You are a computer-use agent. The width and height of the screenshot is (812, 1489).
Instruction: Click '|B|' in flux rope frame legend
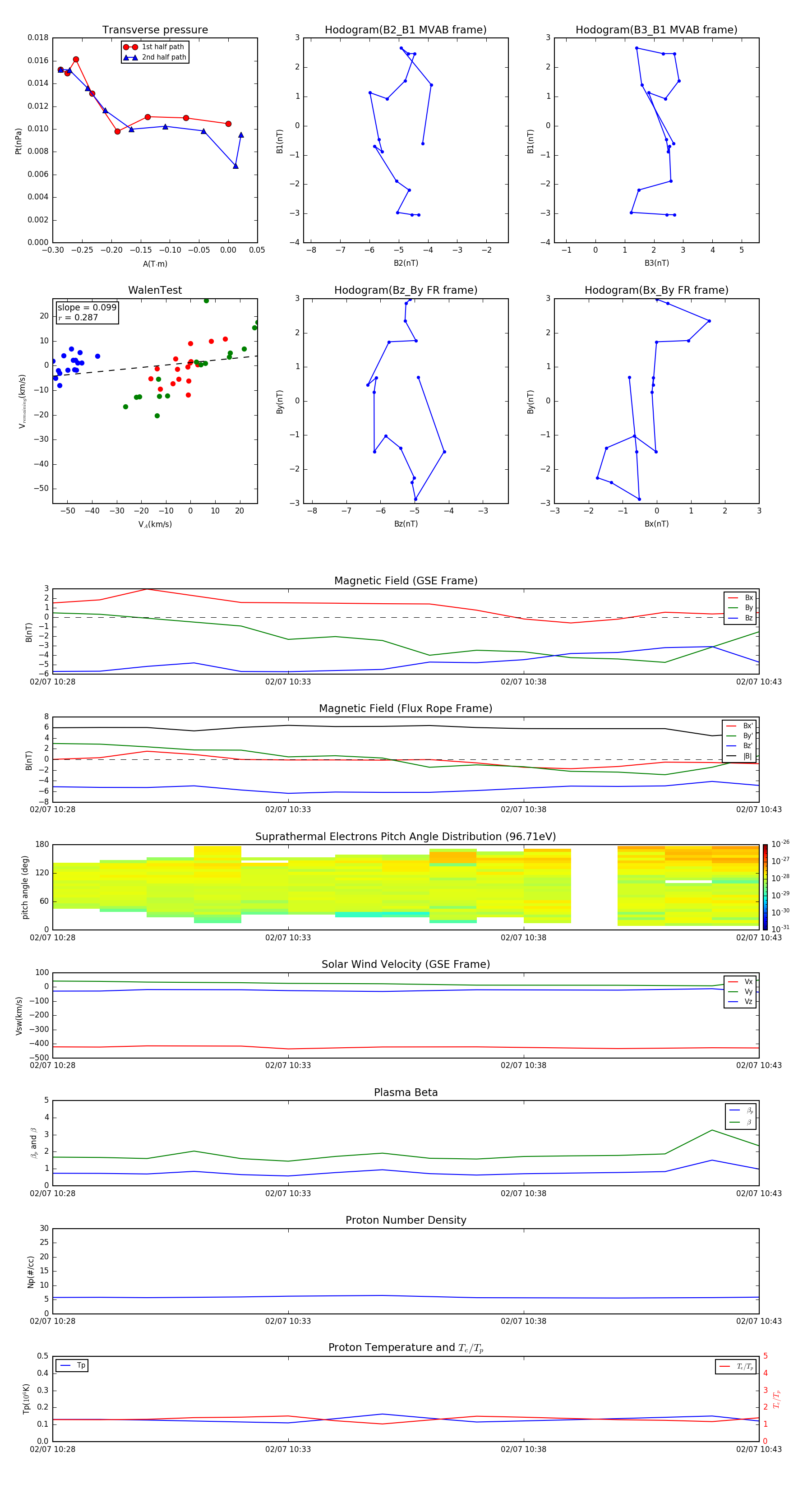pos(747,756)
